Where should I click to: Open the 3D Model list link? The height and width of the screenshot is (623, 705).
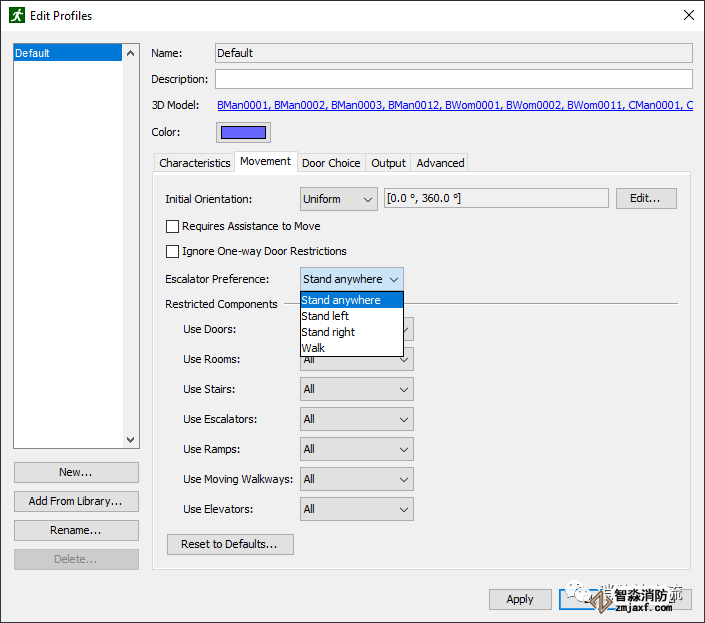click(x=454, y=105)
